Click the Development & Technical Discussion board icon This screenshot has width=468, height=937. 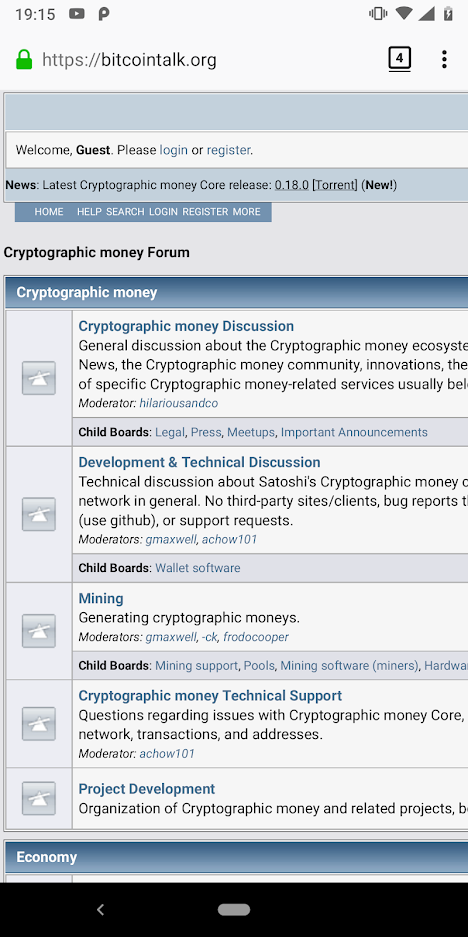tap(39, 514)
